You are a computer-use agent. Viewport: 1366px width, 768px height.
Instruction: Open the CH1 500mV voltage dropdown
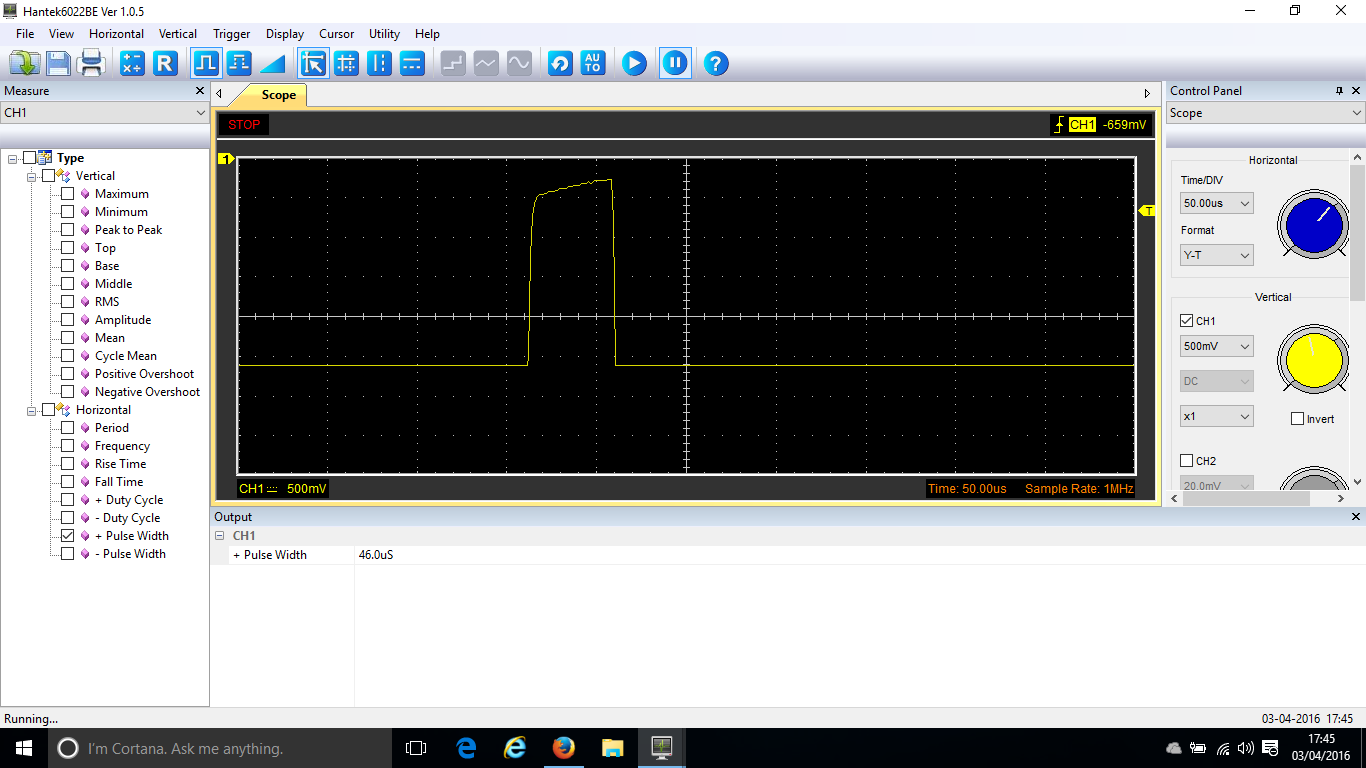coord(1217,347)
